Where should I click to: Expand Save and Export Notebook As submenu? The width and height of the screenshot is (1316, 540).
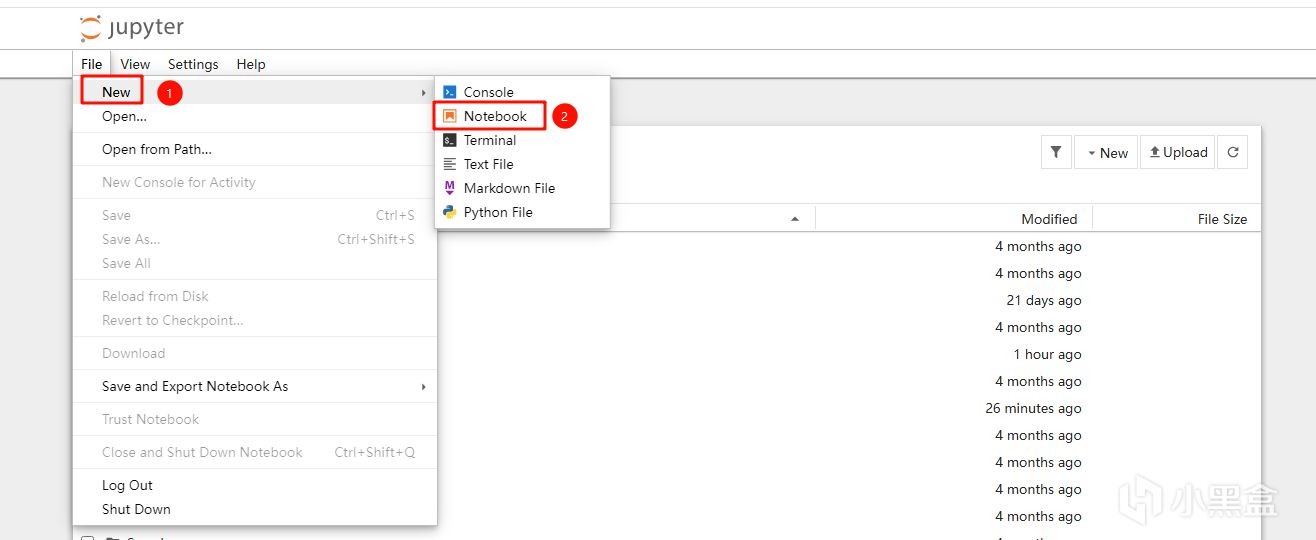(x=255, y=386)
